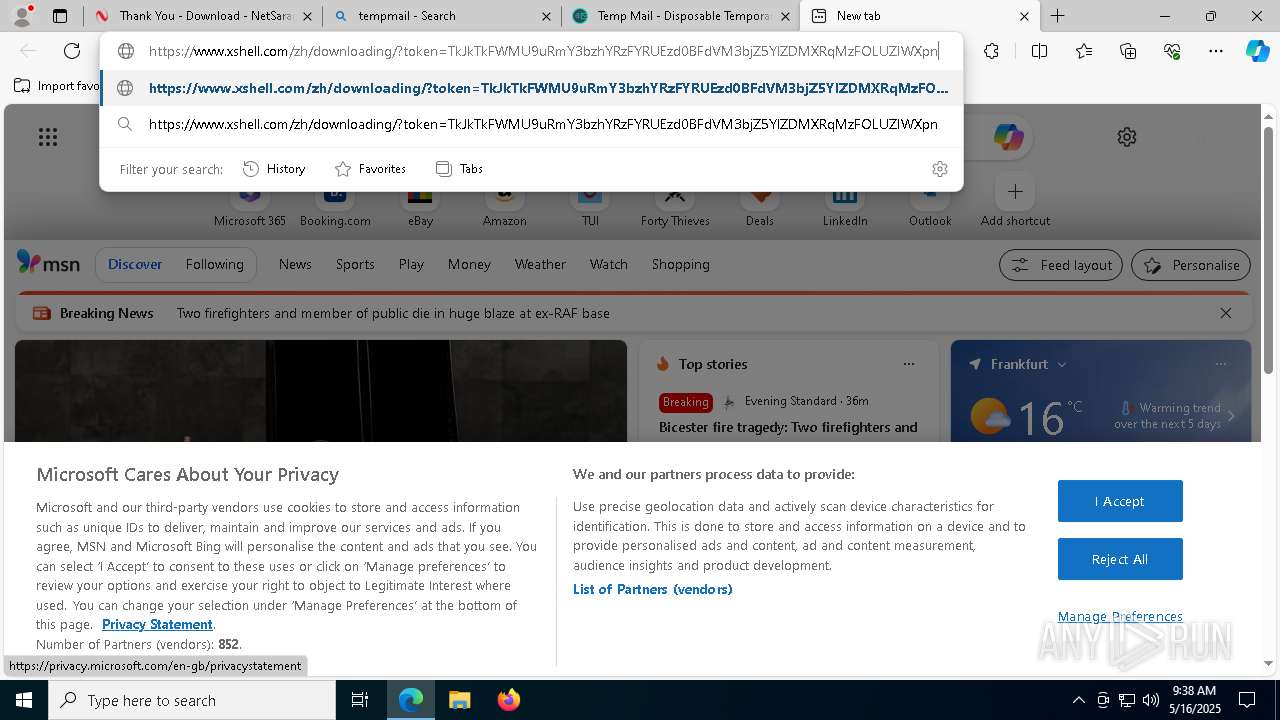1280x720 pixels.
Task: Open the Money section
Action: coord(469,264)
